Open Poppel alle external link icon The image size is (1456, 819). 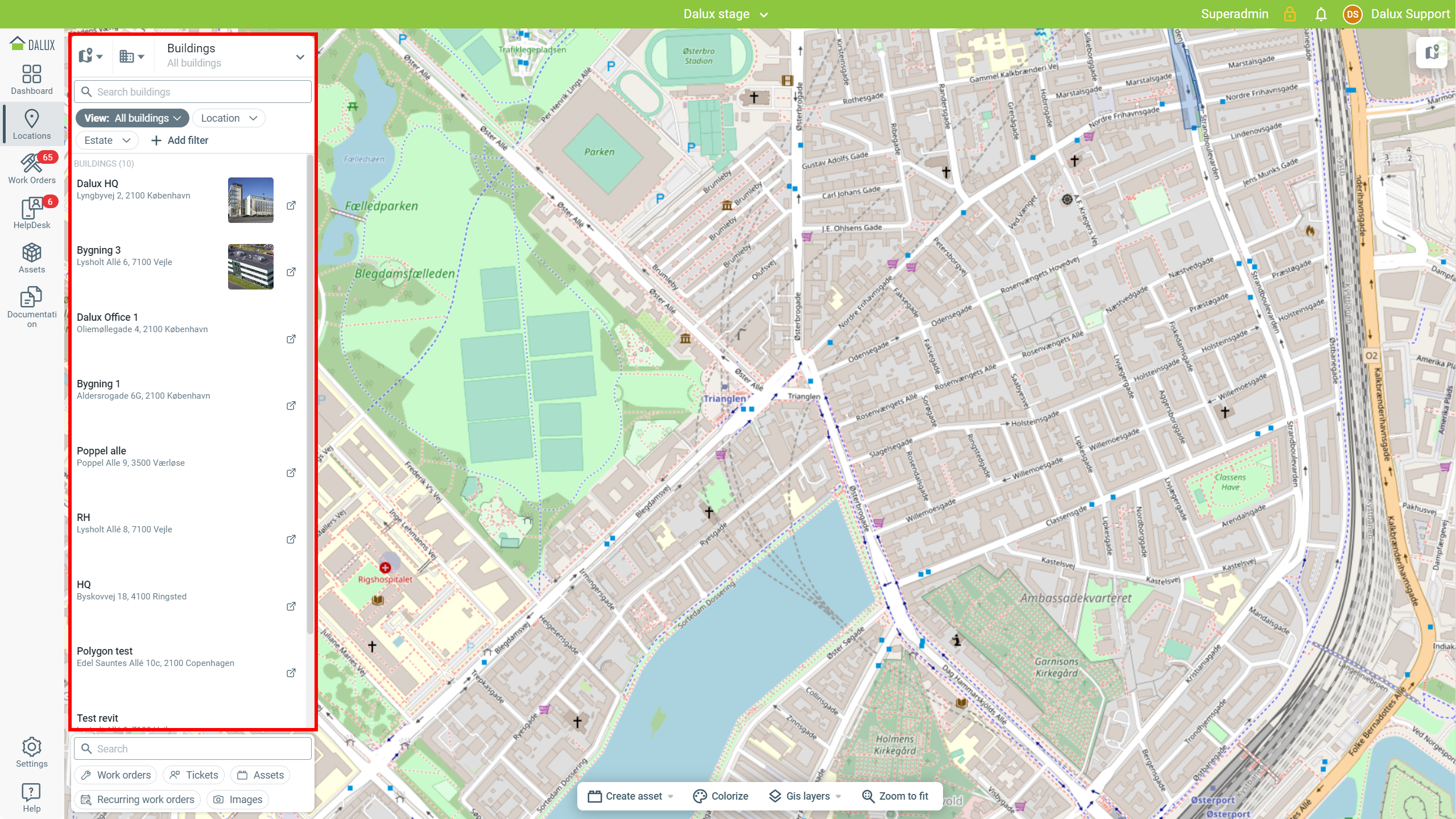click(x=291, y=473)
